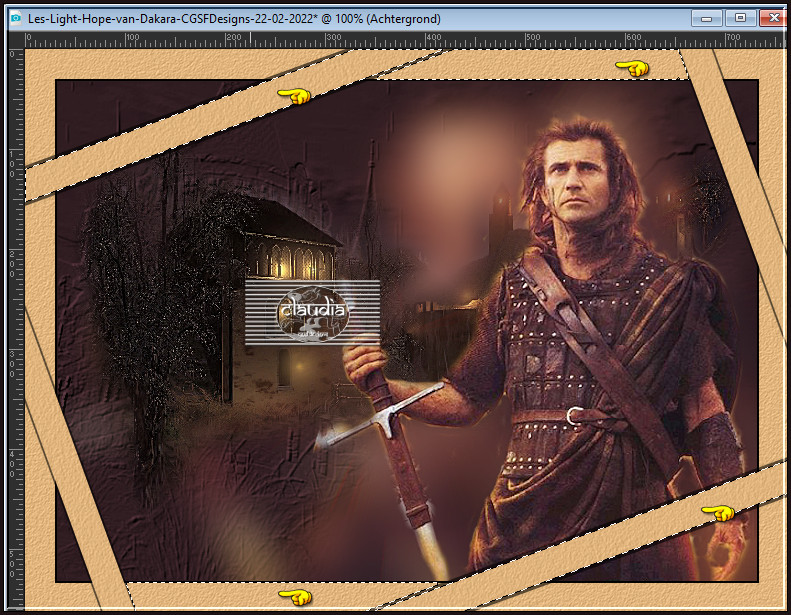Minimize the Les-Light-Hope image window

click(706, 18)
